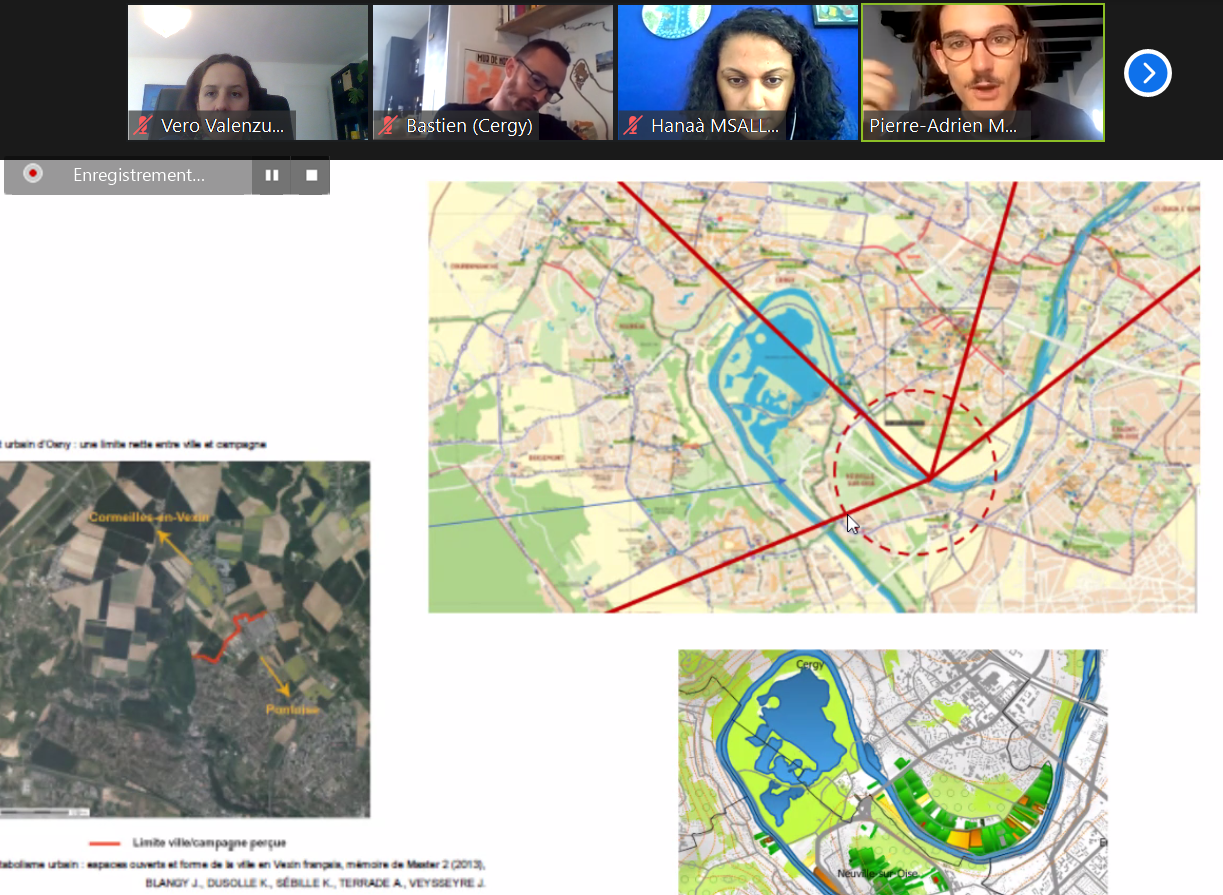Click the red Limite ville/campagne legend line
Viewport: 1223px width, 895px height.
tap(105, 843)
